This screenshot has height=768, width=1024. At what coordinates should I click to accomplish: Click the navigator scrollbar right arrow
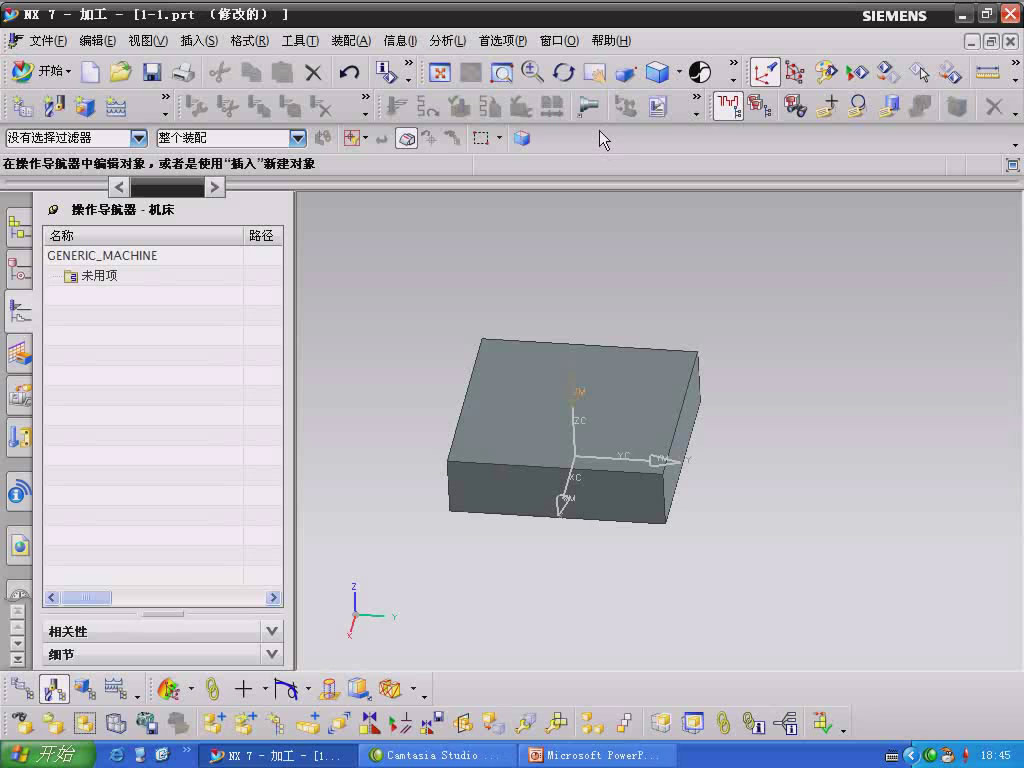coord(273,597)
